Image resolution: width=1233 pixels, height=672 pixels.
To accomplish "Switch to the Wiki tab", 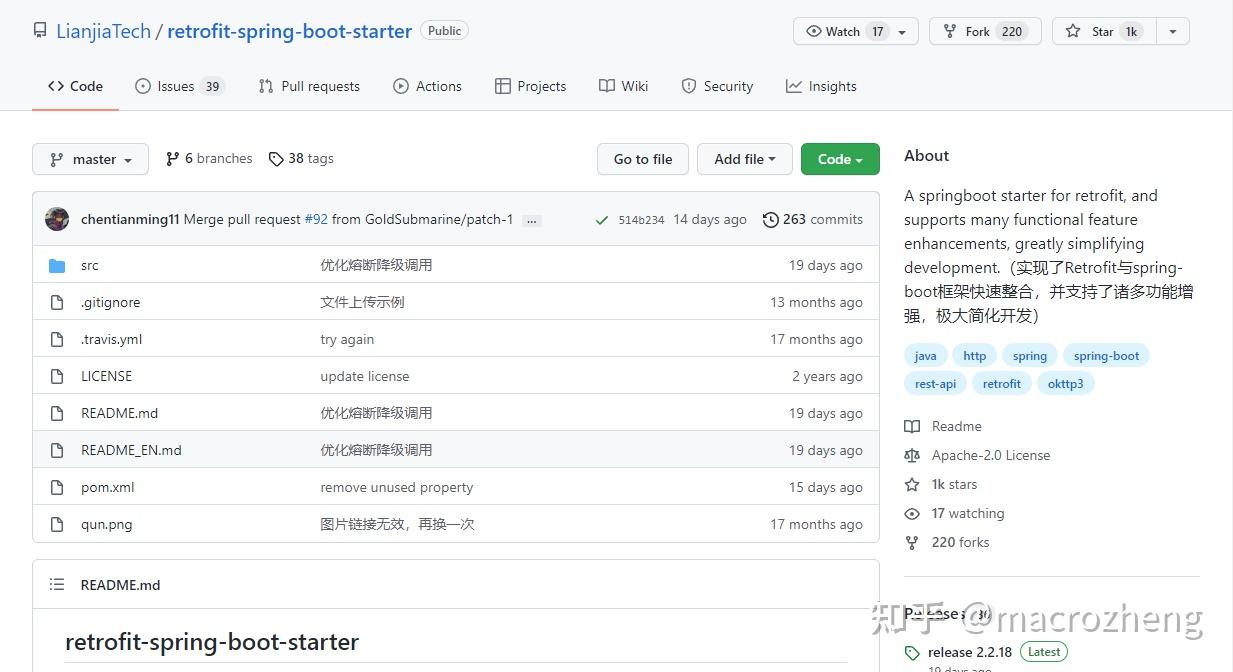I will 624,86.
